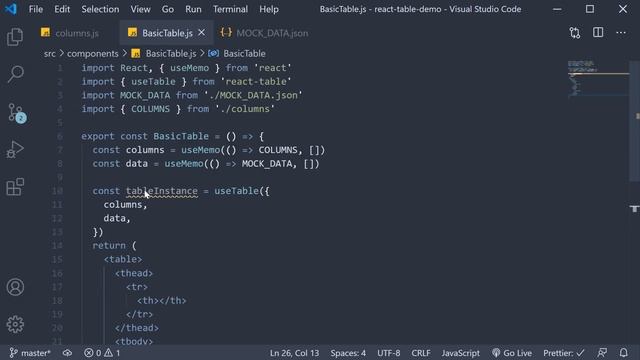
Task: Maximize the VS Code window
Action: point(590,9)
